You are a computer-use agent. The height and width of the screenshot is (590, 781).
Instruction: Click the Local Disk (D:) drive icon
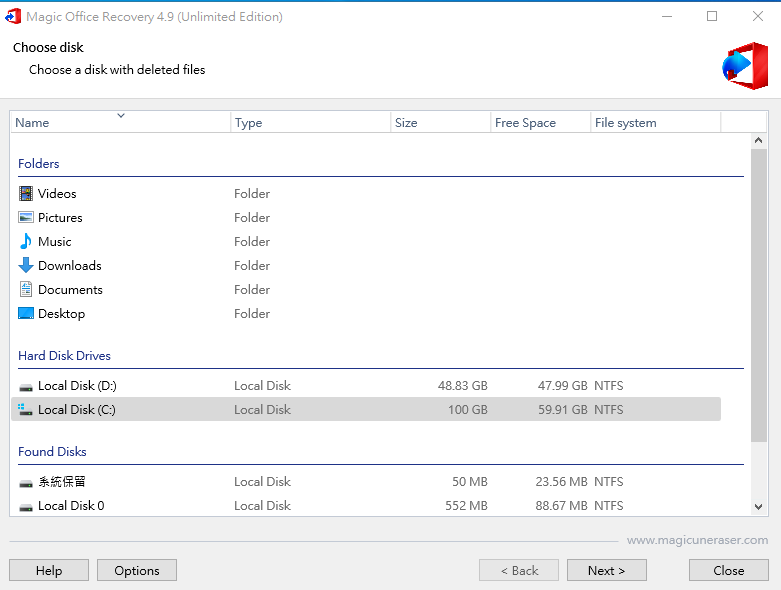[x=26, y=387]
